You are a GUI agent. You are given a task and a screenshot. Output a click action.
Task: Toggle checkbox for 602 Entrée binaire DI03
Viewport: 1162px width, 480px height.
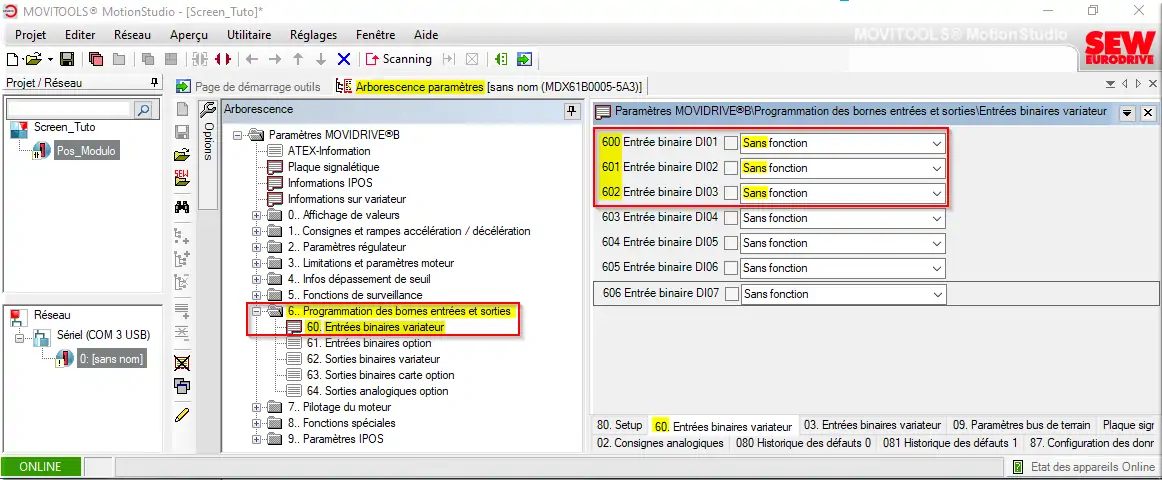point(731,193)
